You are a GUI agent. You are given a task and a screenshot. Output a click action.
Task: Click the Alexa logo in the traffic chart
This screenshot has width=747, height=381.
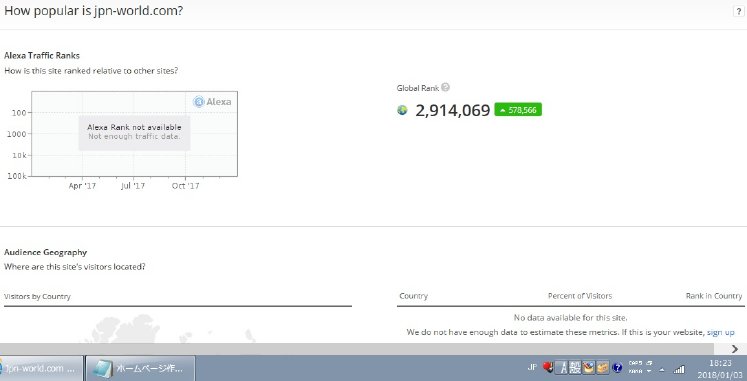(212, 101)
